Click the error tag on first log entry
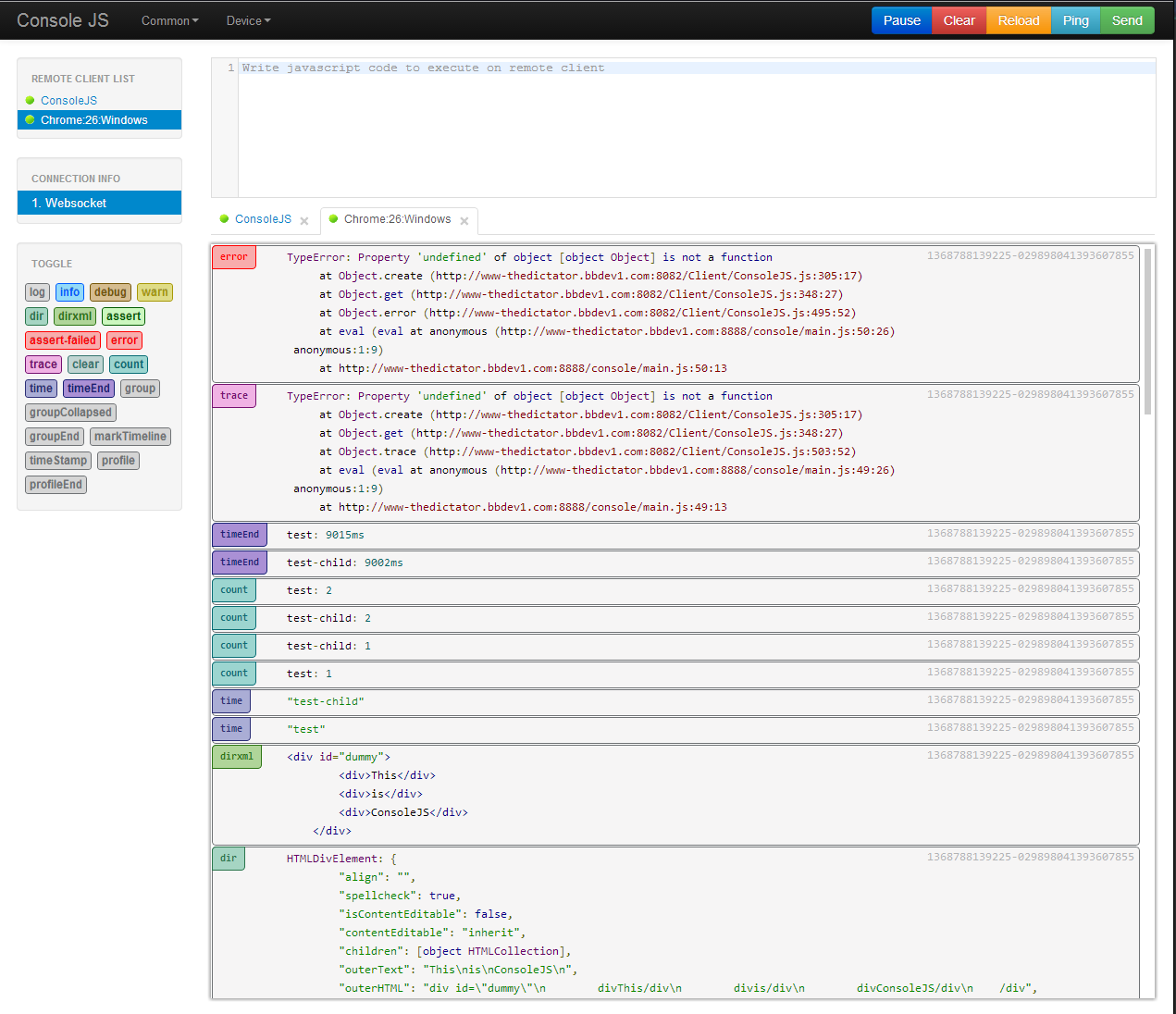 234,257
